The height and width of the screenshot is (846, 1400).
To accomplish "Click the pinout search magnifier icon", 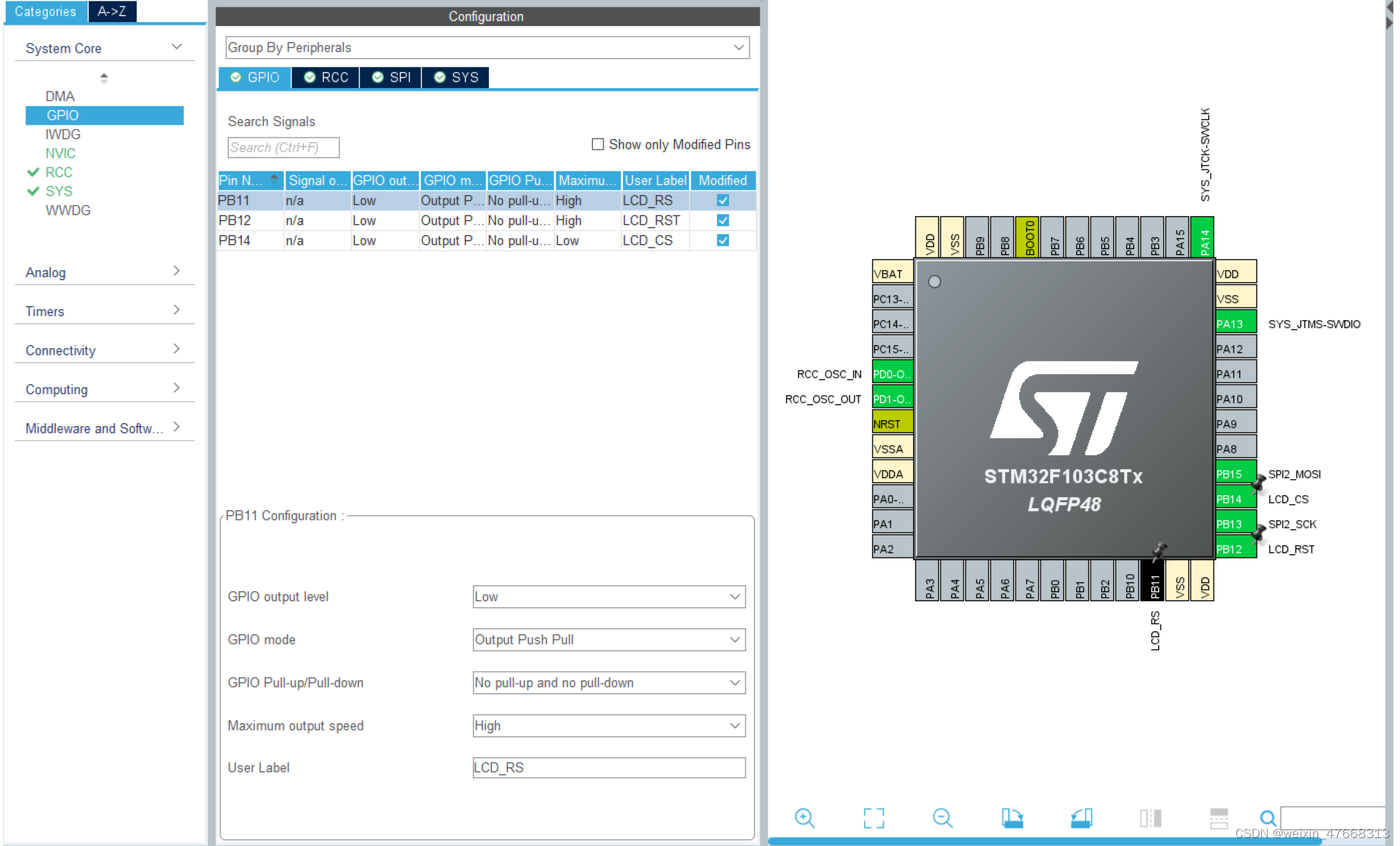I will click(x=1267, y=817).
